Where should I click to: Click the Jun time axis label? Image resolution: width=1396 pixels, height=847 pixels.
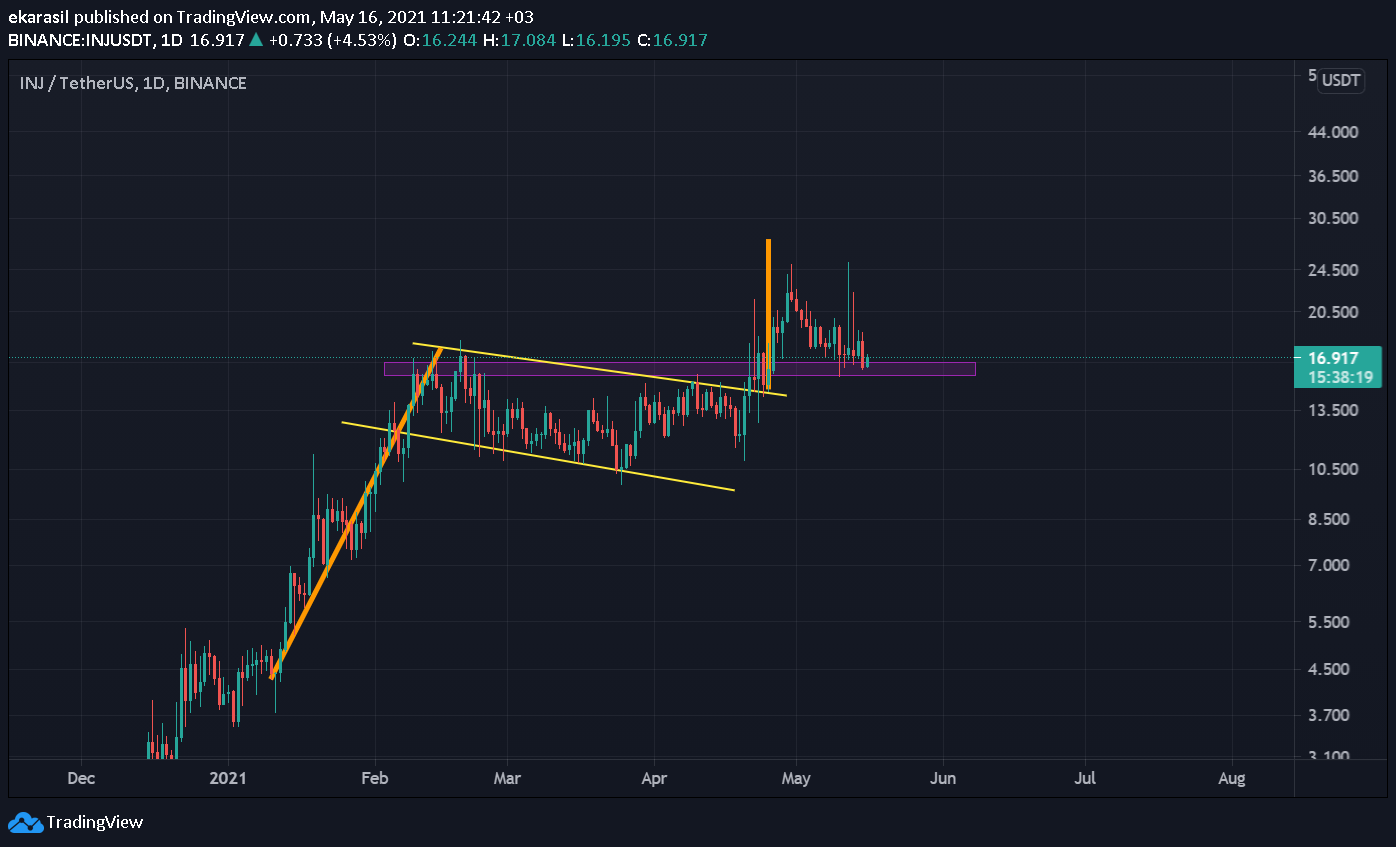pyautogui.click(x=943, y=778)
